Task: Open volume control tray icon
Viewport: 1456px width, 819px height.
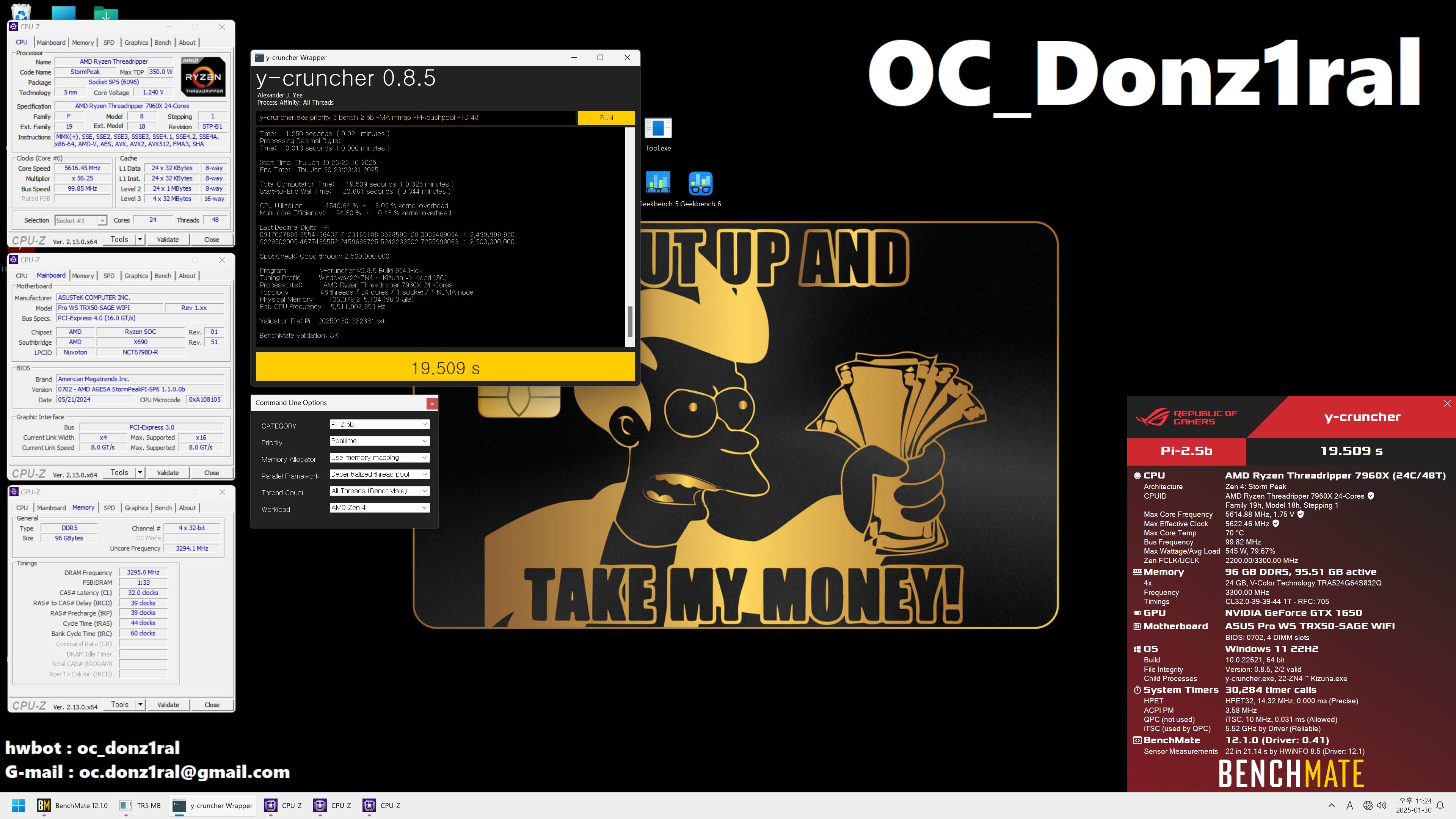Action: point(1382,805)
